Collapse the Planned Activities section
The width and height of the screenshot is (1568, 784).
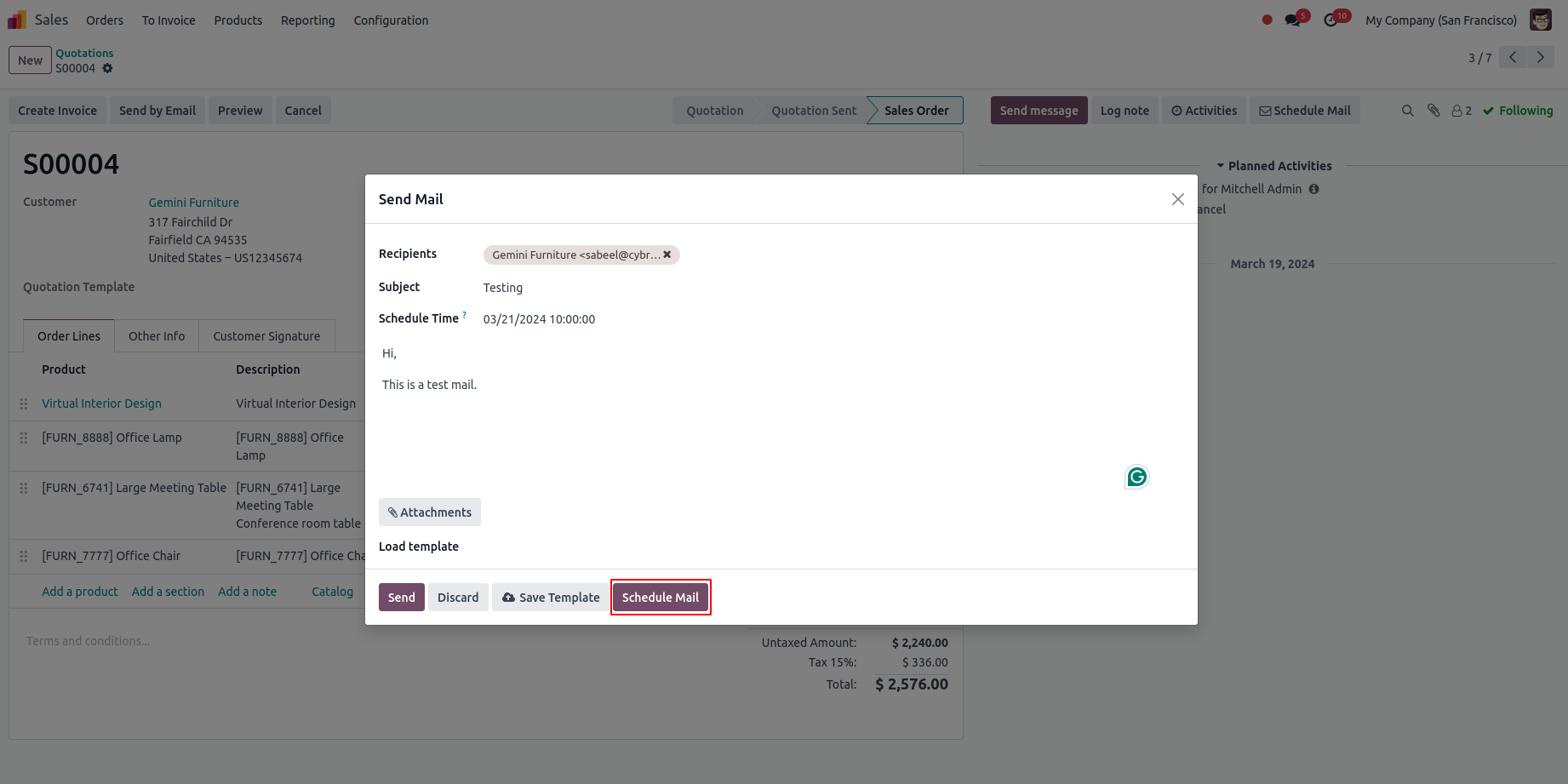pos(1273,166)
